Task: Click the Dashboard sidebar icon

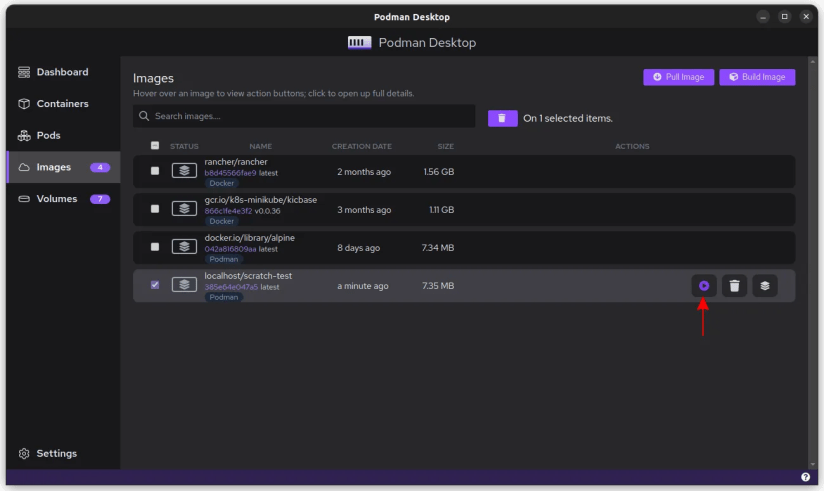Action: pyautogui.click(x=24, y=72)
